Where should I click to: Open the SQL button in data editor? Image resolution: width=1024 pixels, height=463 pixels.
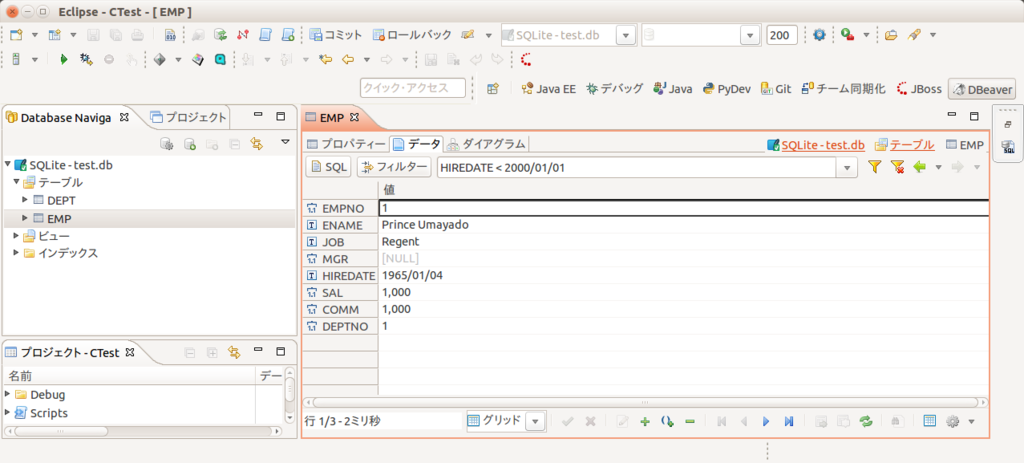click(329, 168)
